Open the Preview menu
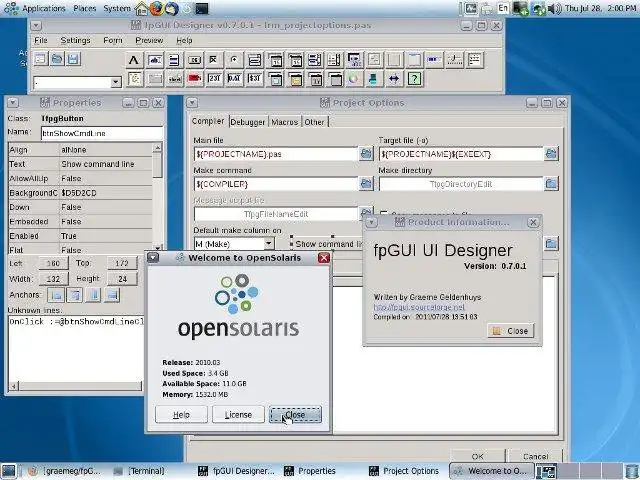640x480 pixels. pos(149,40)
